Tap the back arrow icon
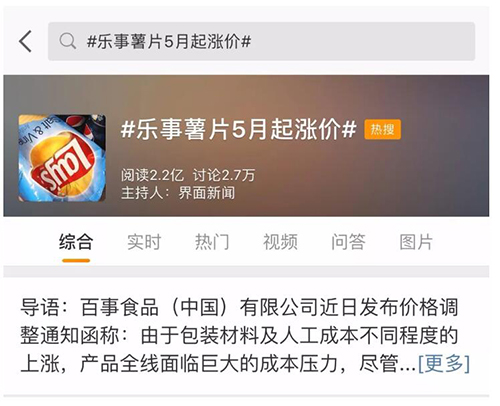Image resolution: width=500 pixels, height=406 pixels. pos(25,41)
